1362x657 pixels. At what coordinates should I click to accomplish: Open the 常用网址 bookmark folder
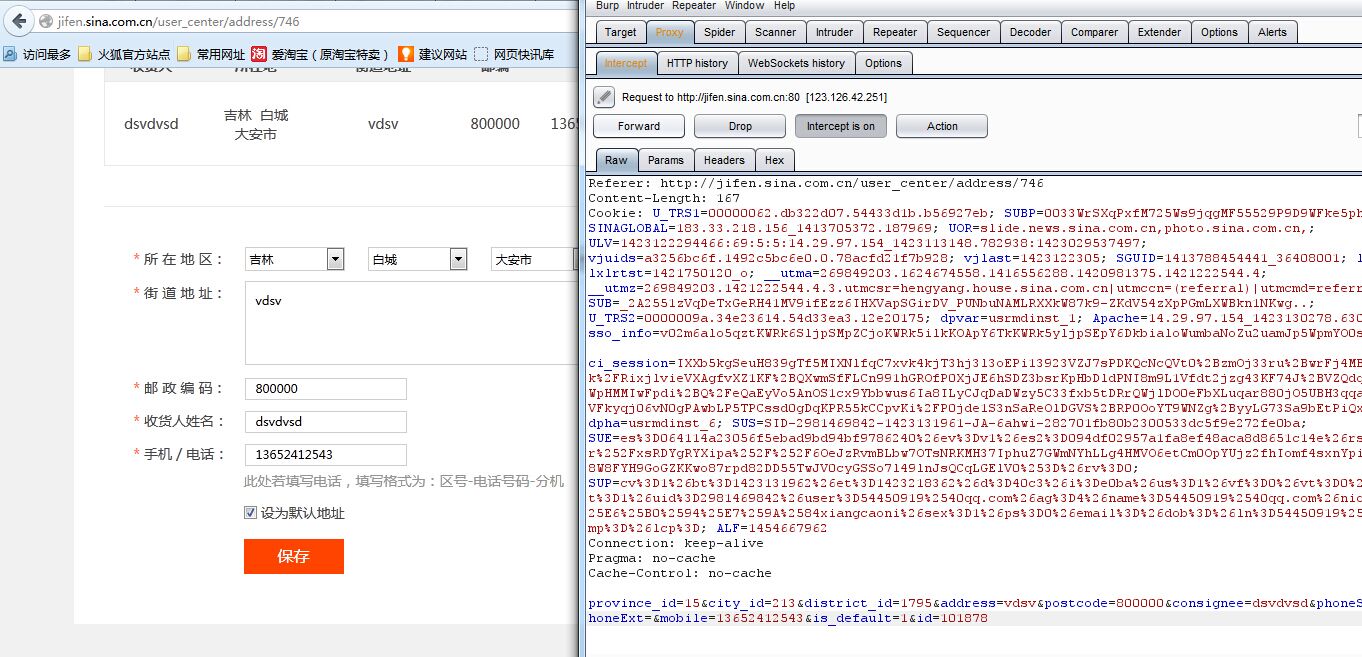(x=211, y=54)
